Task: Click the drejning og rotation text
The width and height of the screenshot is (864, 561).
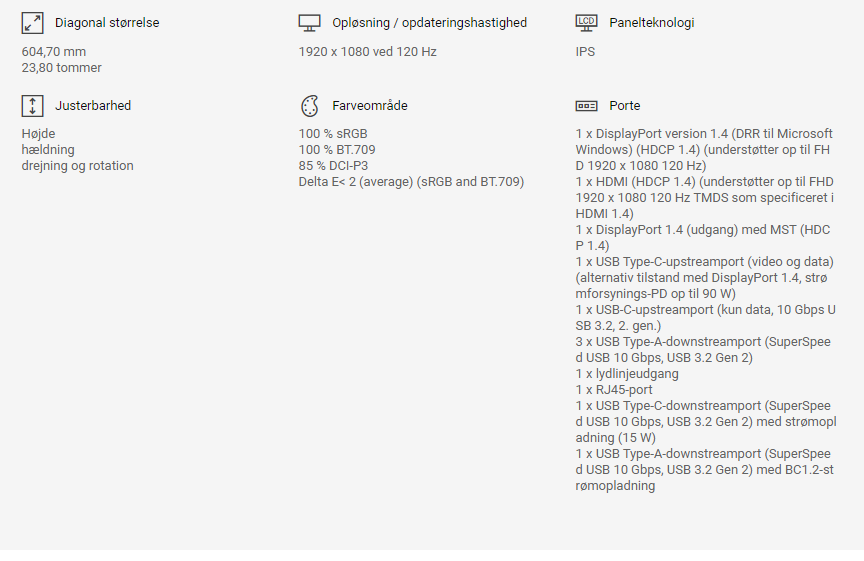Action: coord(77,166)
